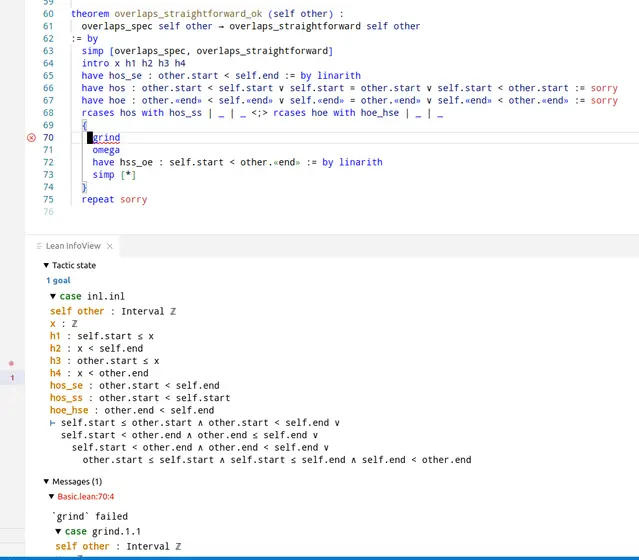Click the Basic.lean:70:4 message location text

tap(86, 496)
